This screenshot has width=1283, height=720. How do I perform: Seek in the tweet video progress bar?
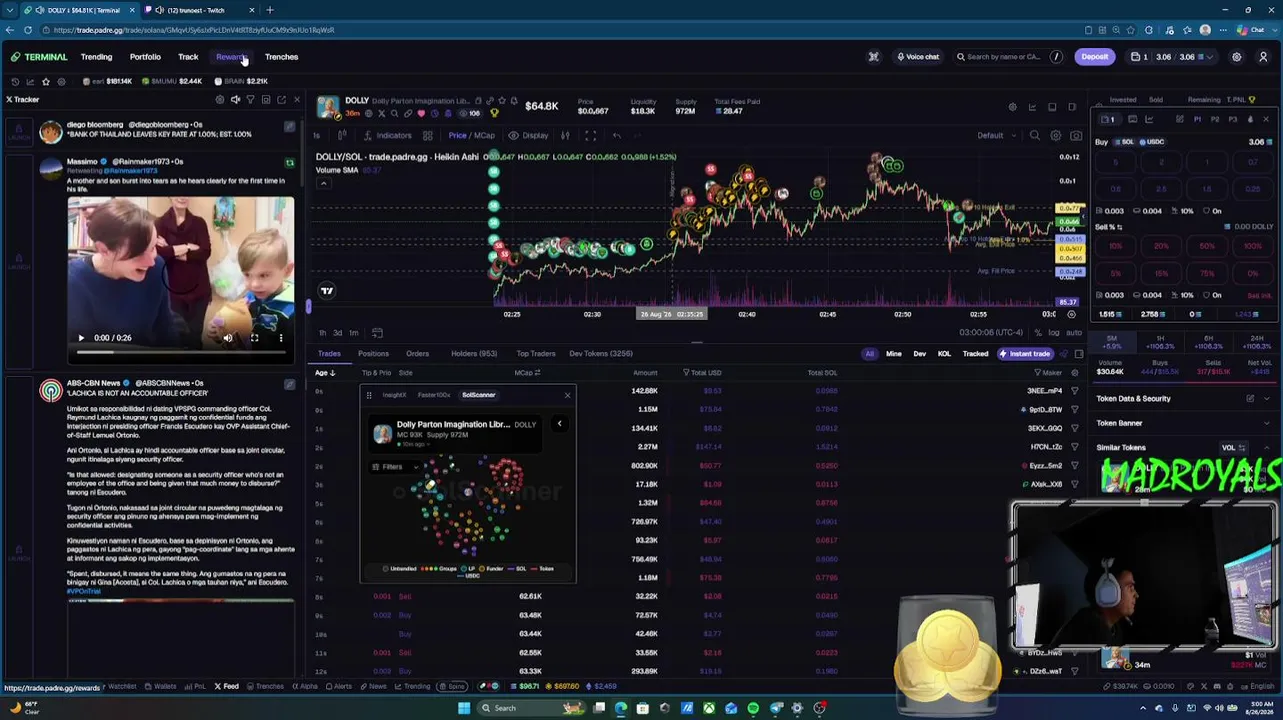(x=180, y=352)
